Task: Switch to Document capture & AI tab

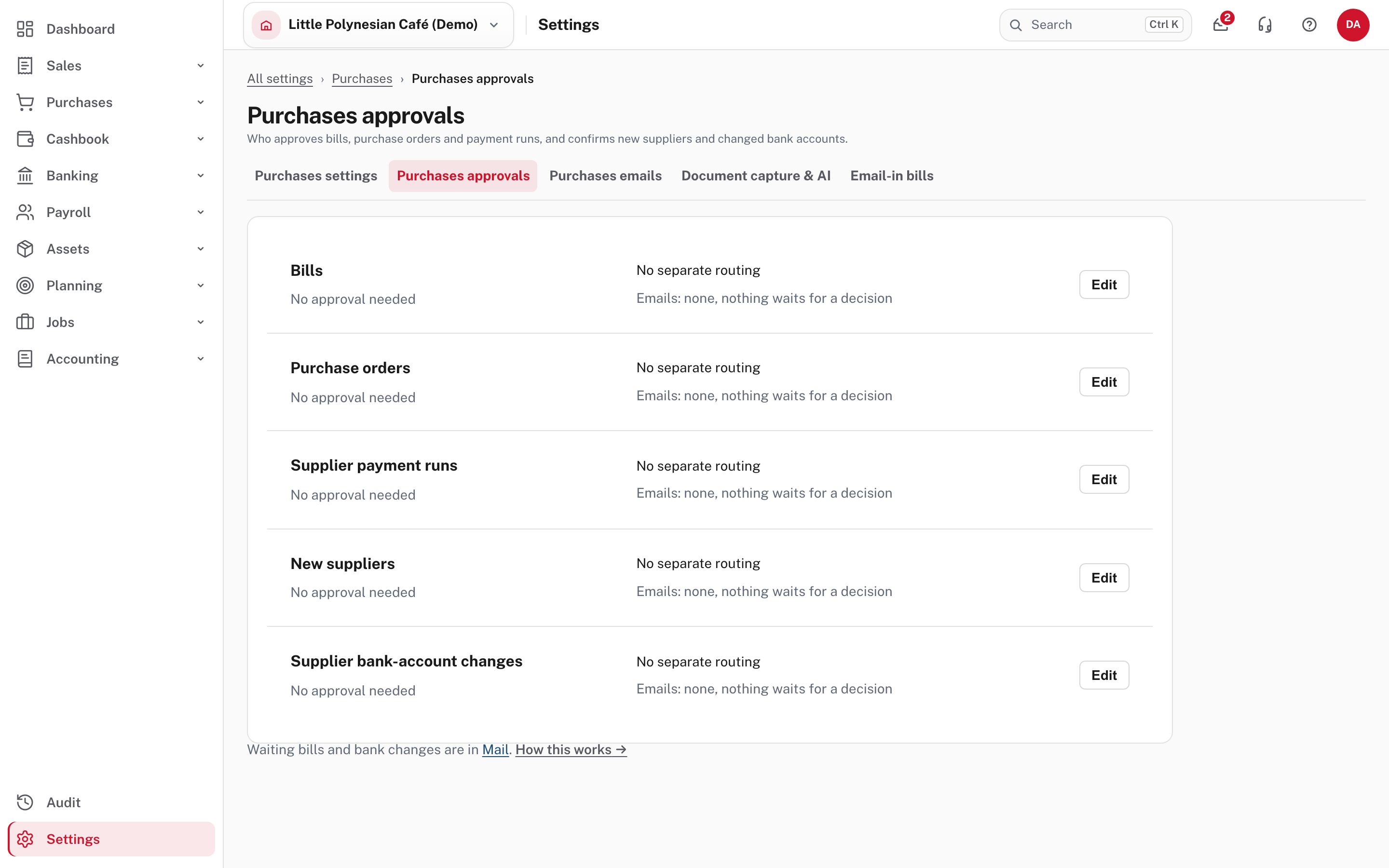Action: click(x=756, y=176)
